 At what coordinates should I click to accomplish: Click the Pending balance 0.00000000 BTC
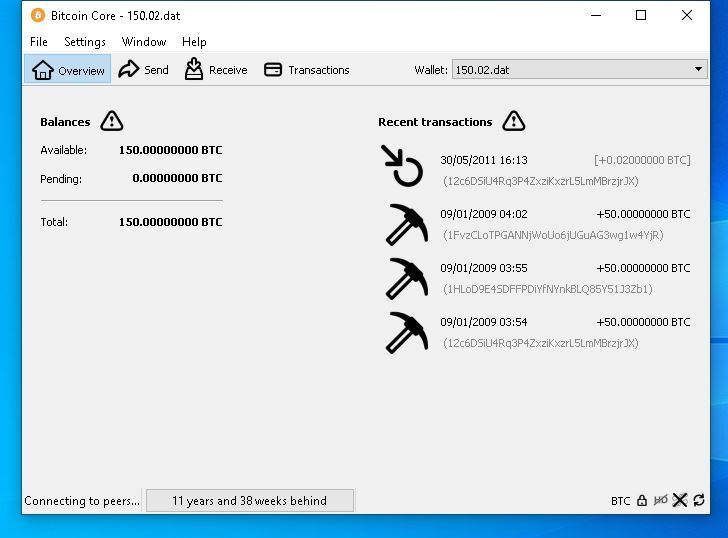[x=177, y=178]
